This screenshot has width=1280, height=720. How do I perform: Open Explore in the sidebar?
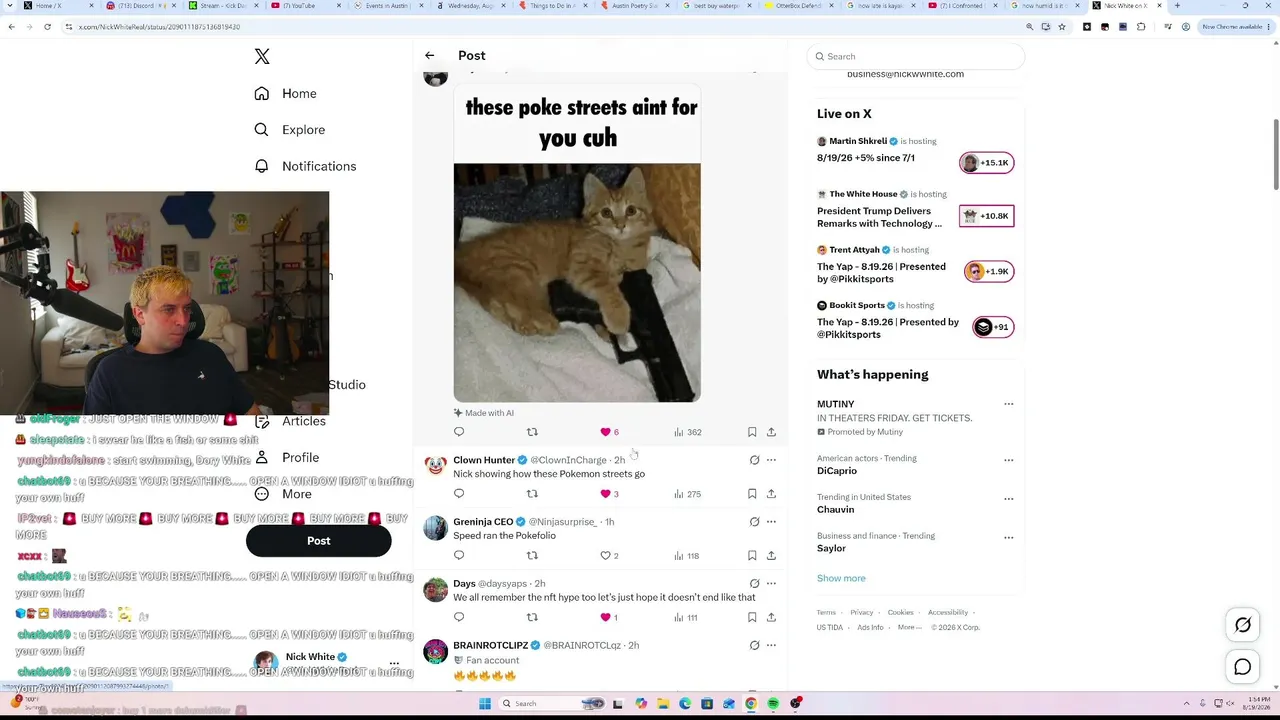289,130
